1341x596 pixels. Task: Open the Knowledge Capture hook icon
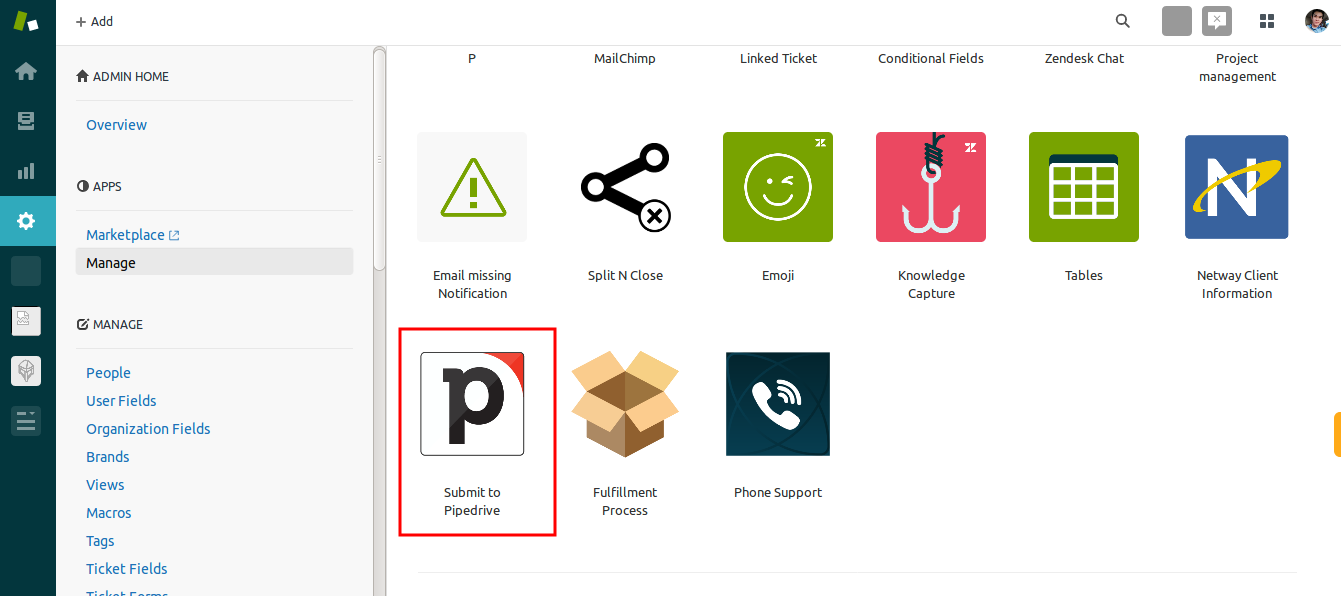point(931,187)
